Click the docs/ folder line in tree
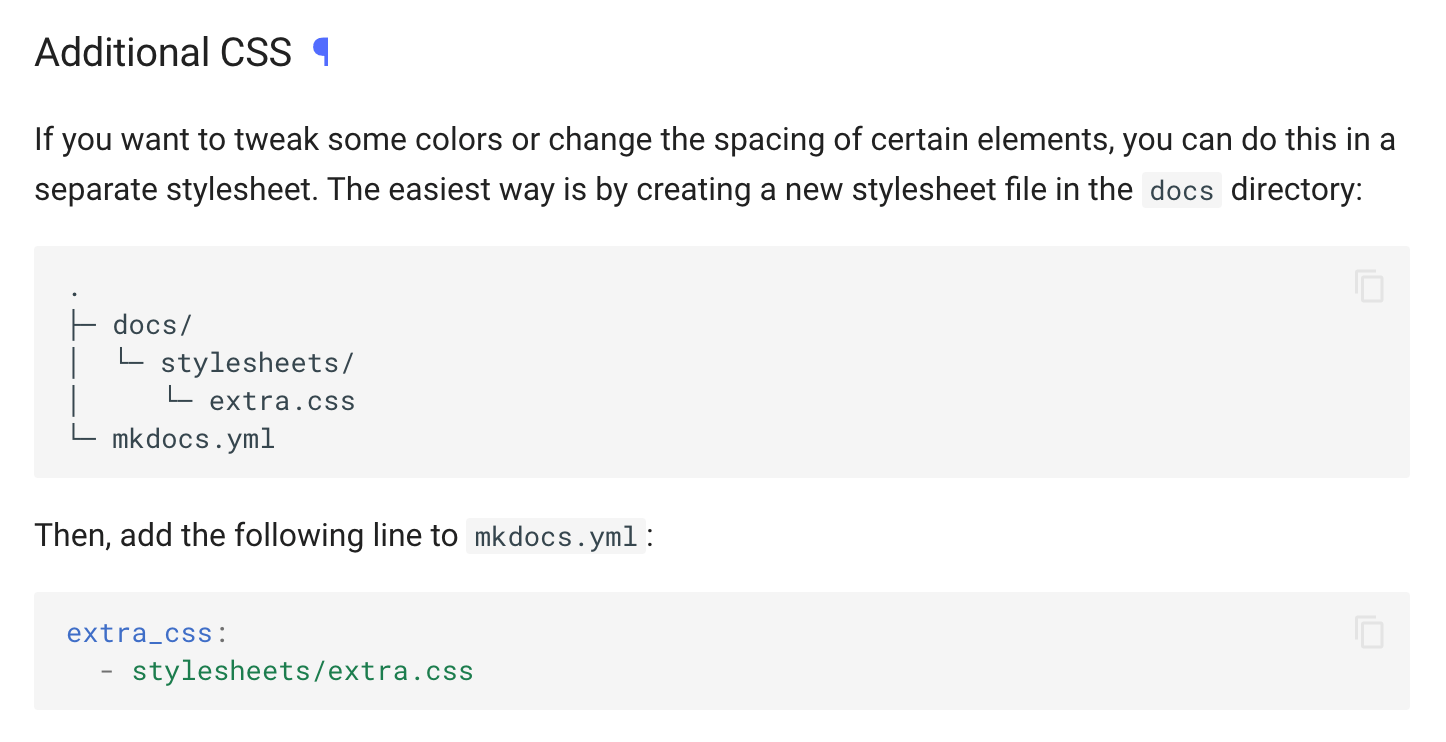The width and height of the screenshot is (1446, 742). (152, 325)
